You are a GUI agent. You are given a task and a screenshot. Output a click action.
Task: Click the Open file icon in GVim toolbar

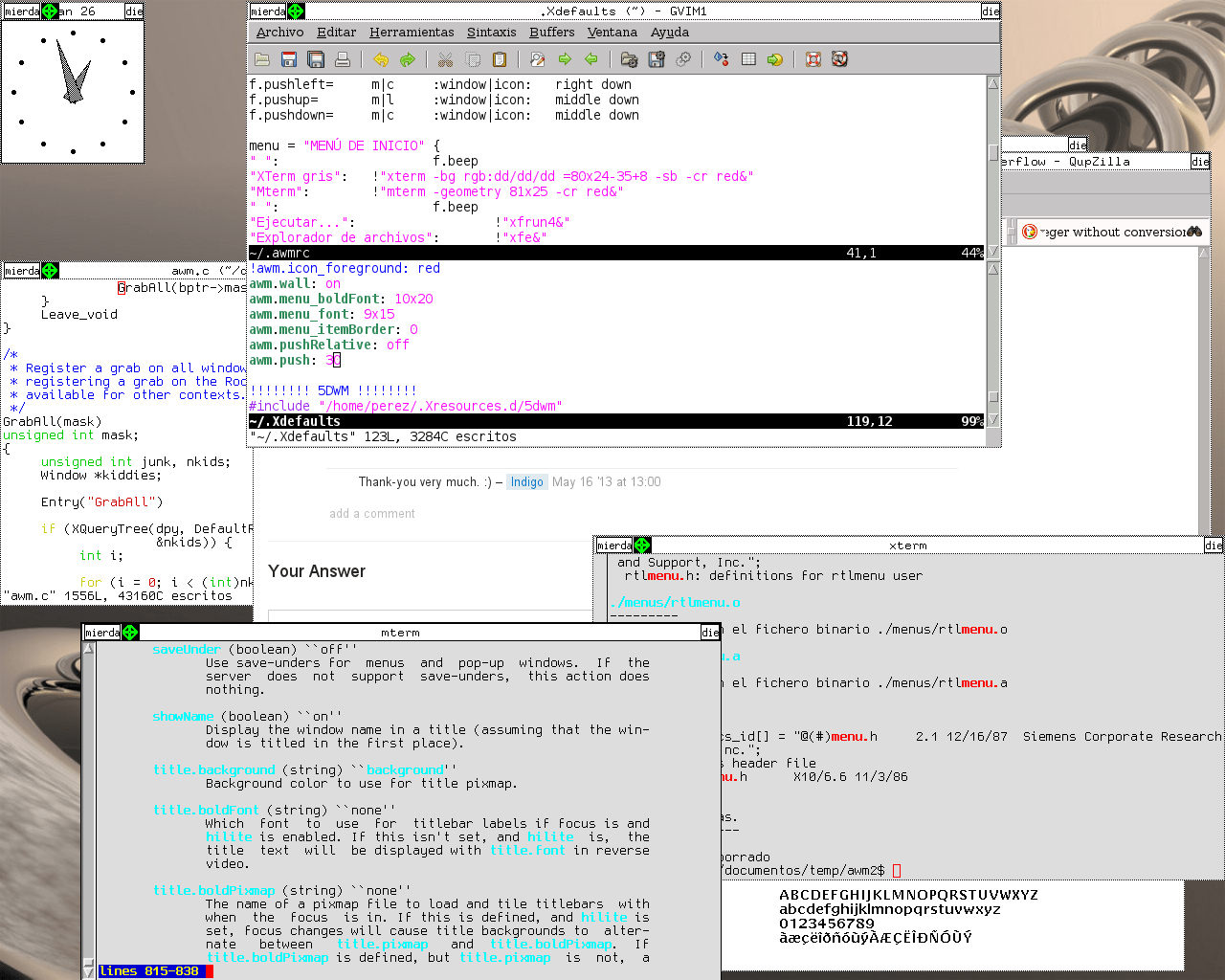click(x=262, y=59)
